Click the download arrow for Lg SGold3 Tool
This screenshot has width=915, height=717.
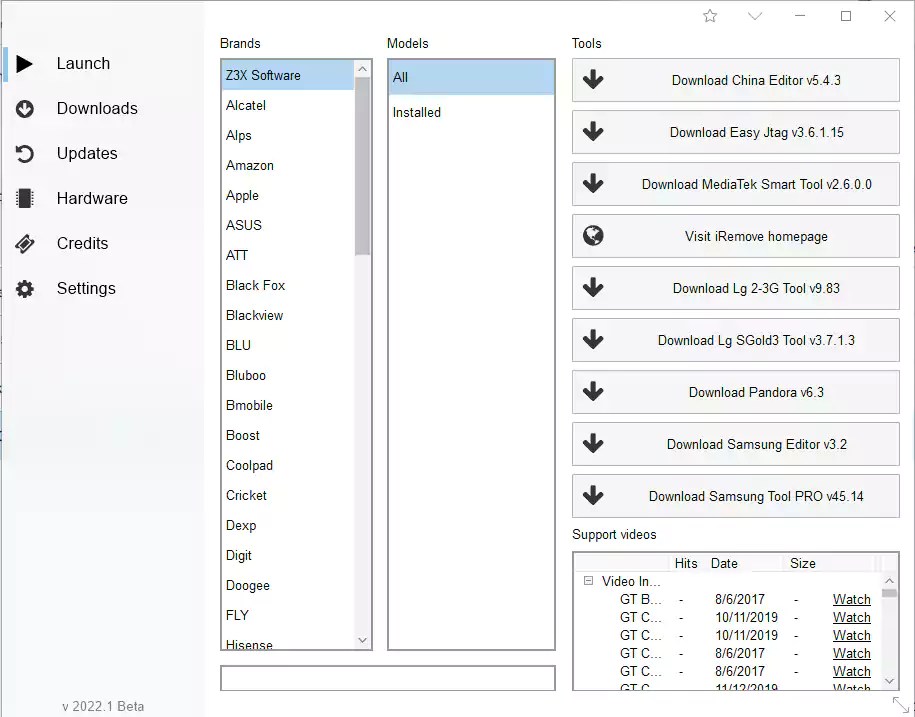pos(593,340)
